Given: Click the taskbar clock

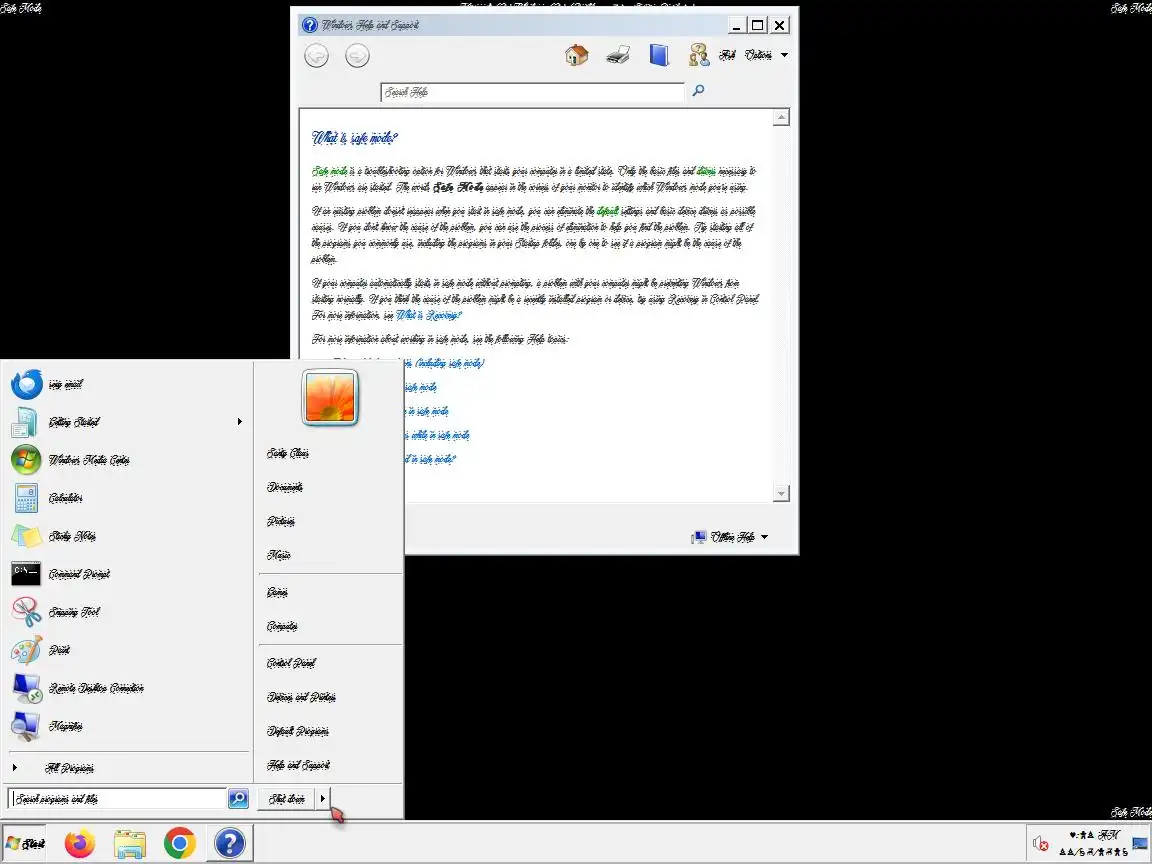Looking at the screenshot, I should point(1093,843).
